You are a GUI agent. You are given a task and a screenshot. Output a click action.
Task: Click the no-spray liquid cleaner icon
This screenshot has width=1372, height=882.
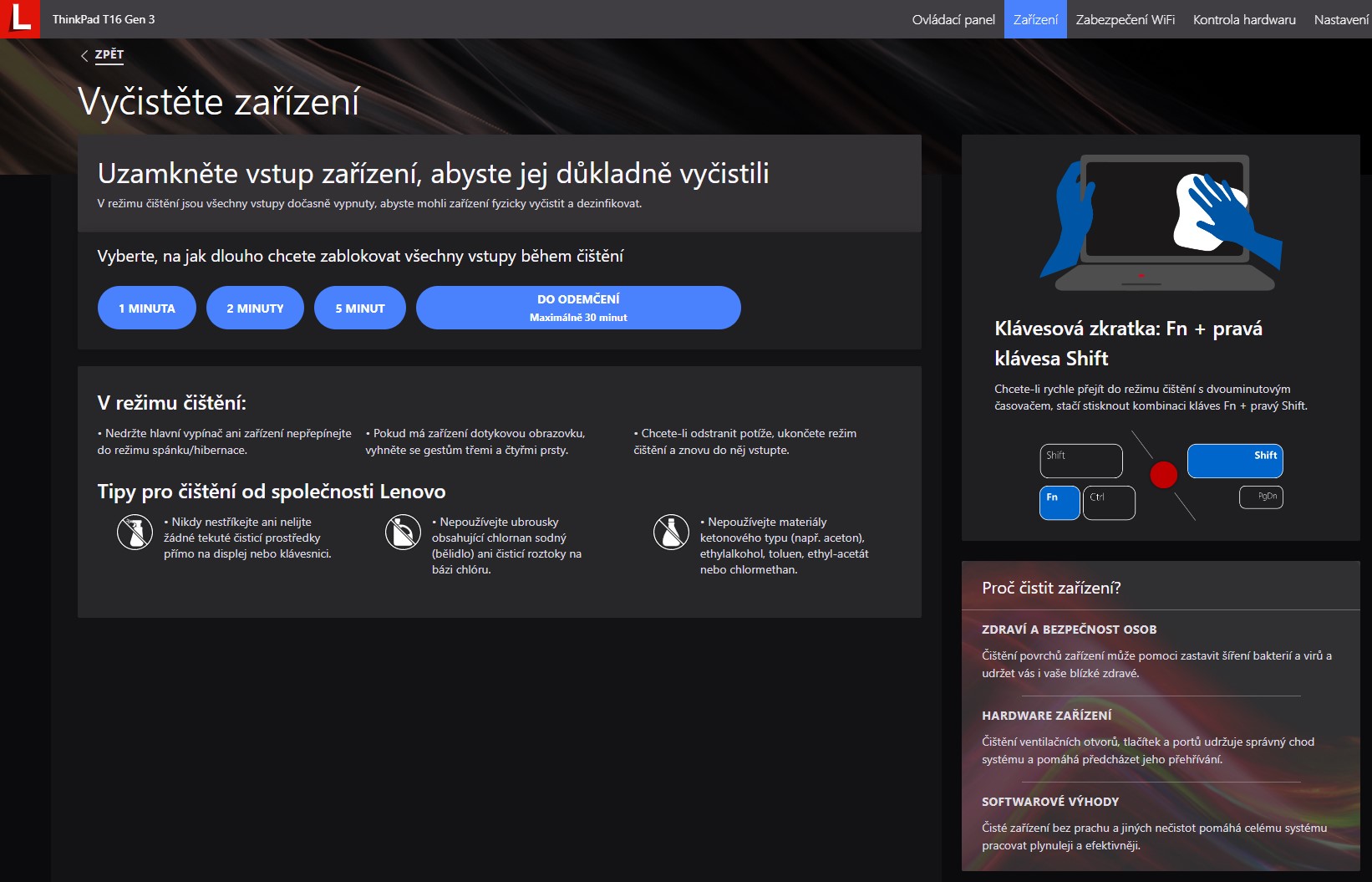[x=135, y=533]
